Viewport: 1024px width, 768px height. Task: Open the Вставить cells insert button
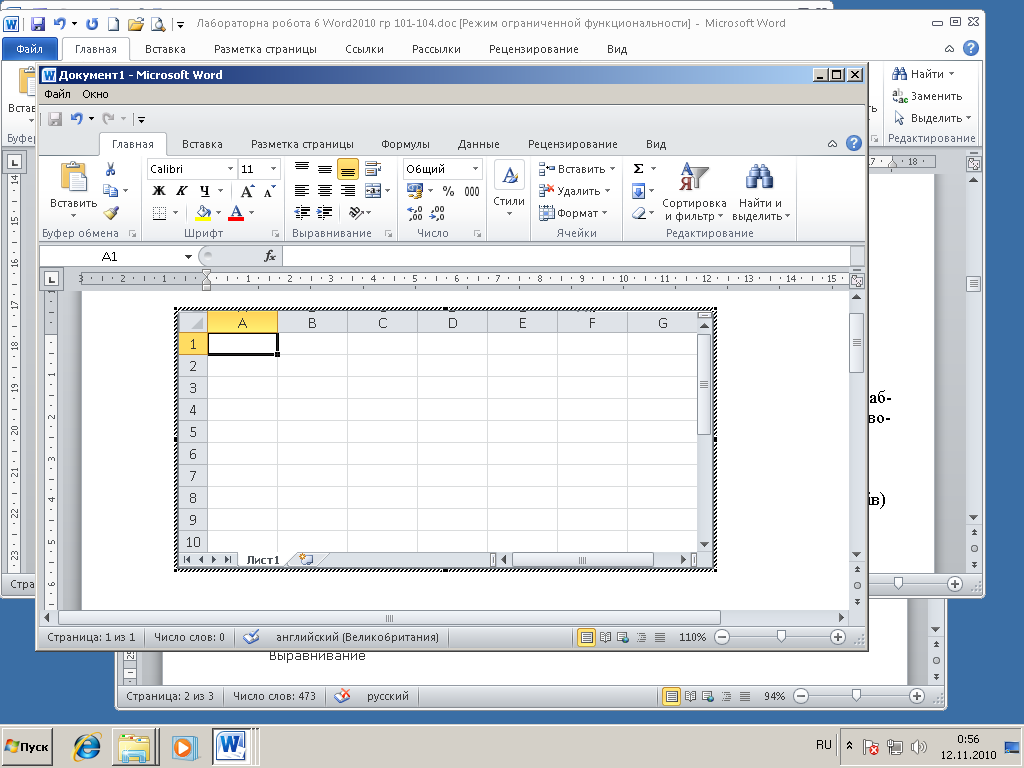(x=577, y=169)
